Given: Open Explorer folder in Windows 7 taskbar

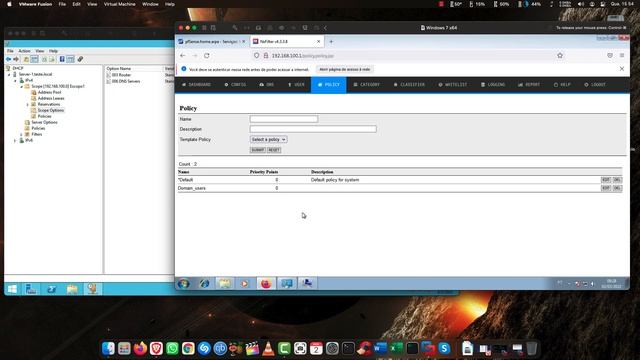Looking at the screenshot, I should [x=224, y=283].
